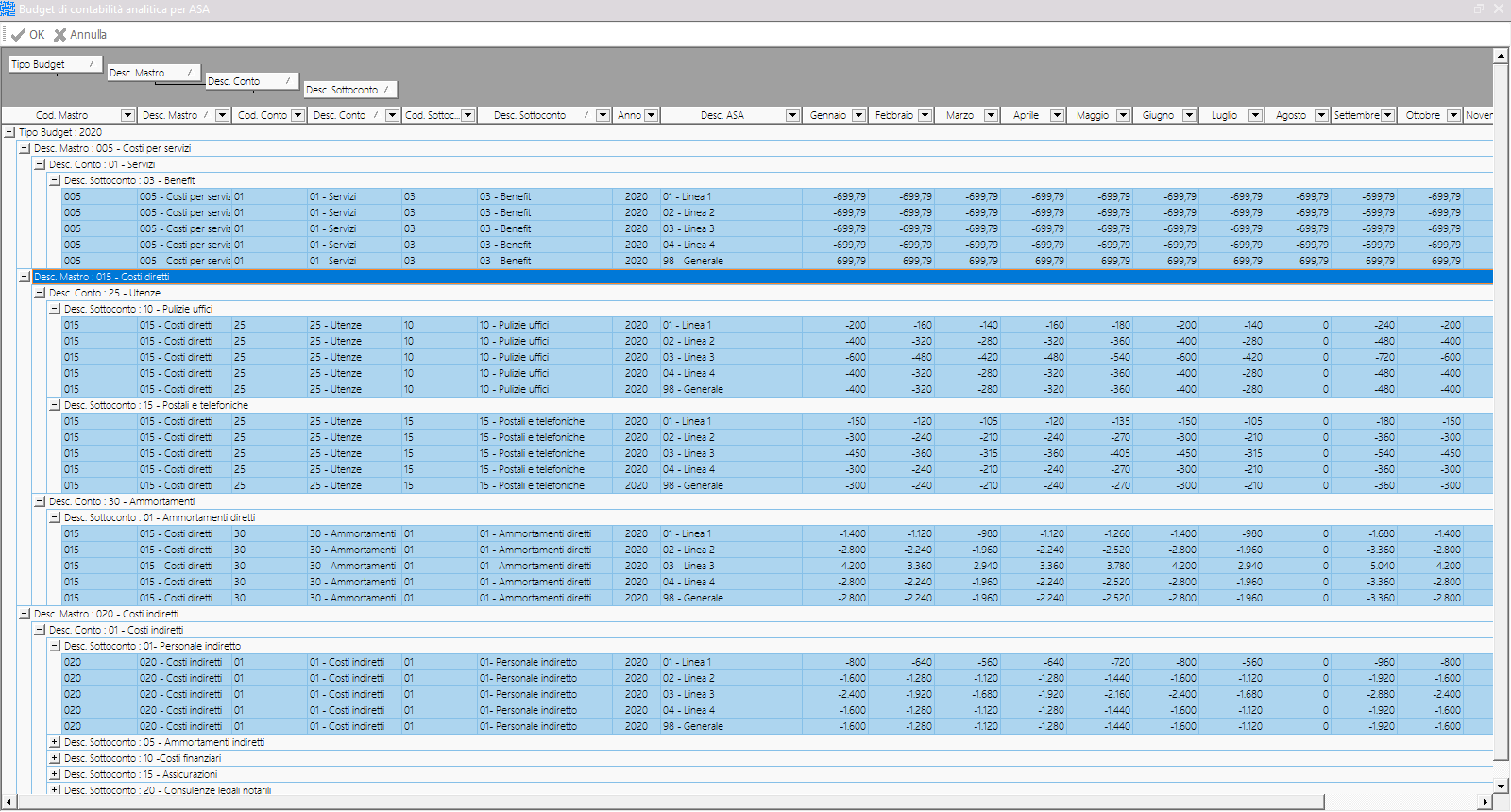This screenshot has height=812, width=1511.
Task: Click the horizontal scrollbar right arrow
Action: (1485, 802)
